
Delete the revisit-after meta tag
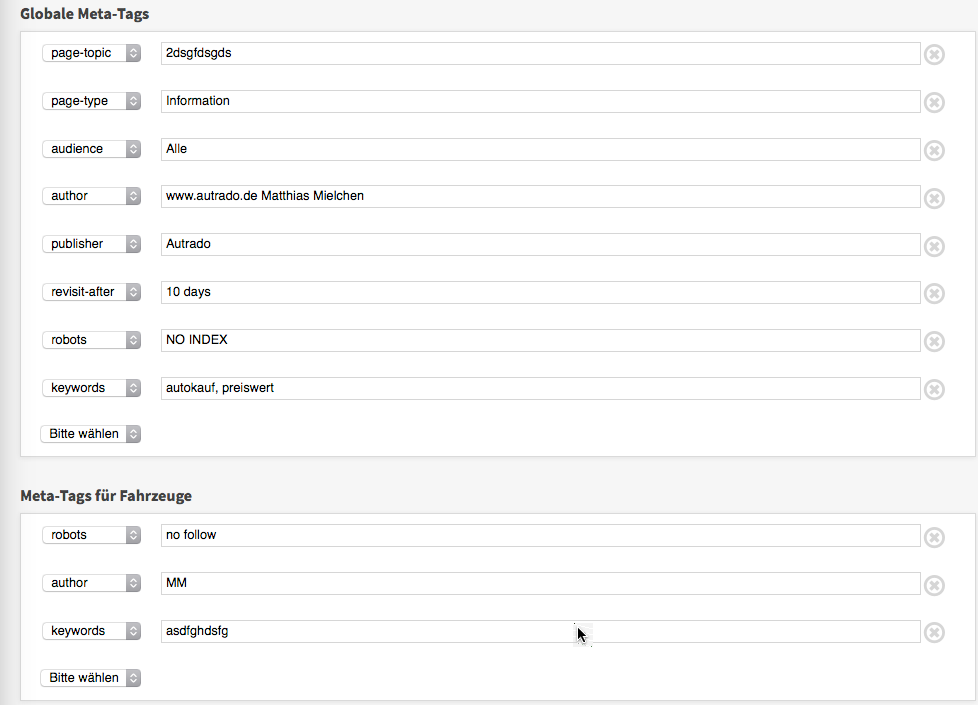[x=933, y=293]
